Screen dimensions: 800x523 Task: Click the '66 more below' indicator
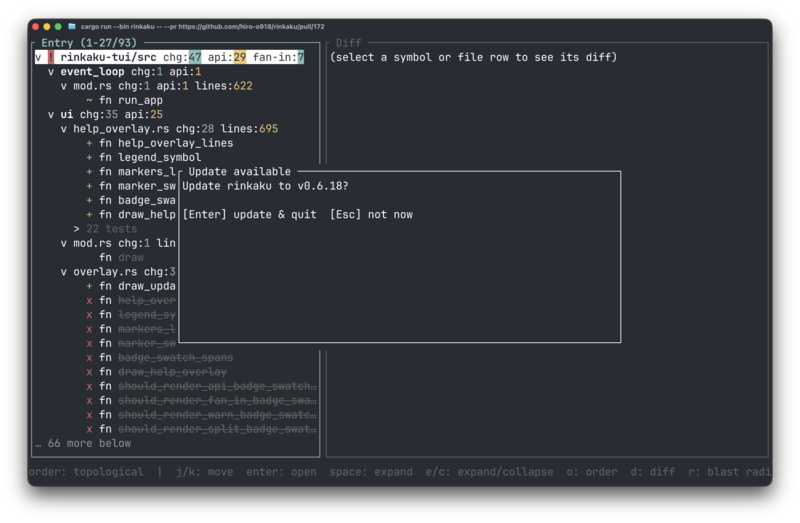(83, 443)
